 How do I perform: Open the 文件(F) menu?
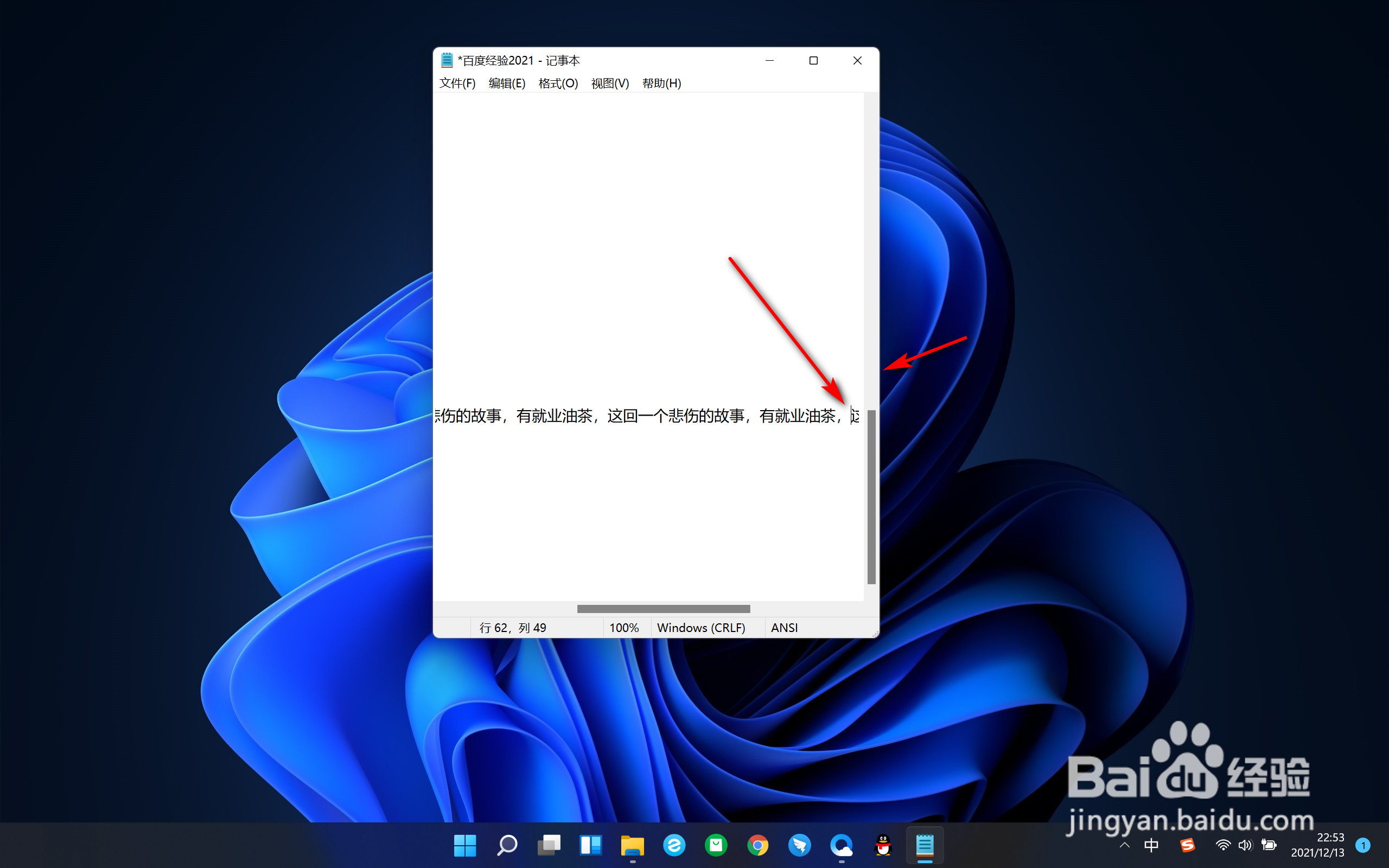click(457, 83)
